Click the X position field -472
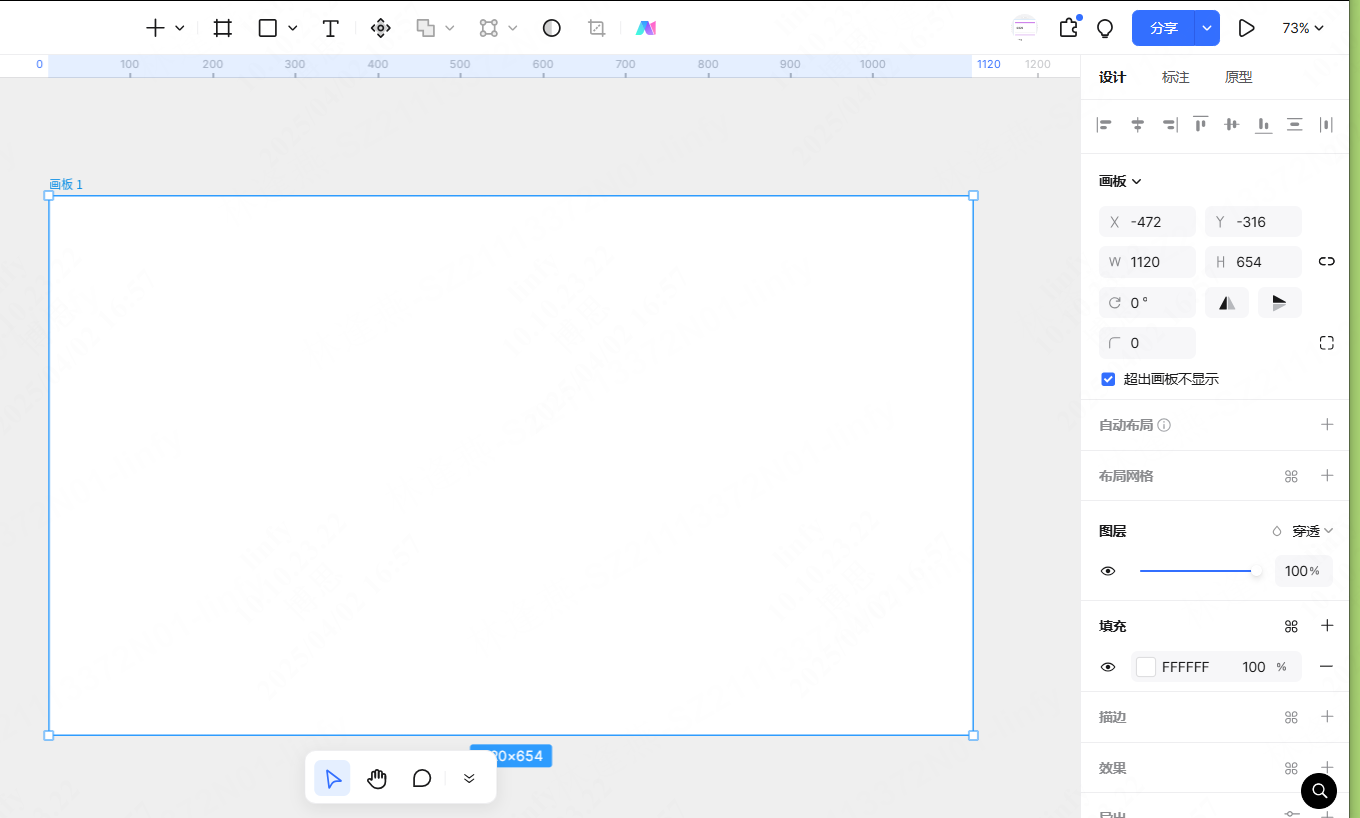Viewport: 1360px width, 818px height. tap(1147, 222)
